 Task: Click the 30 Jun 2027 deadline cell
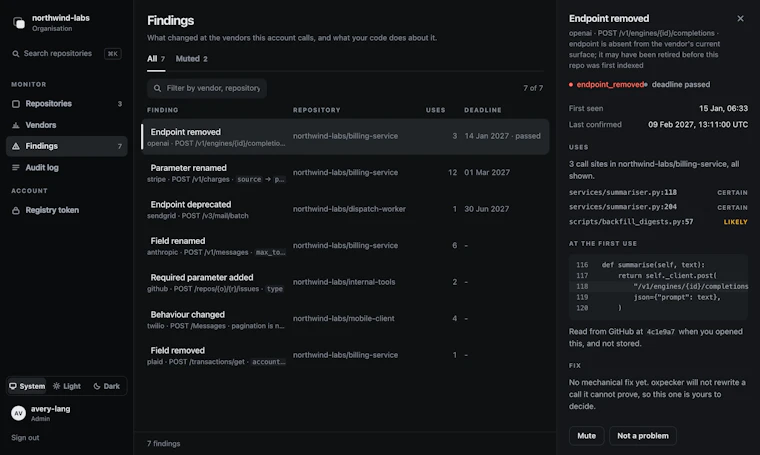486,209
